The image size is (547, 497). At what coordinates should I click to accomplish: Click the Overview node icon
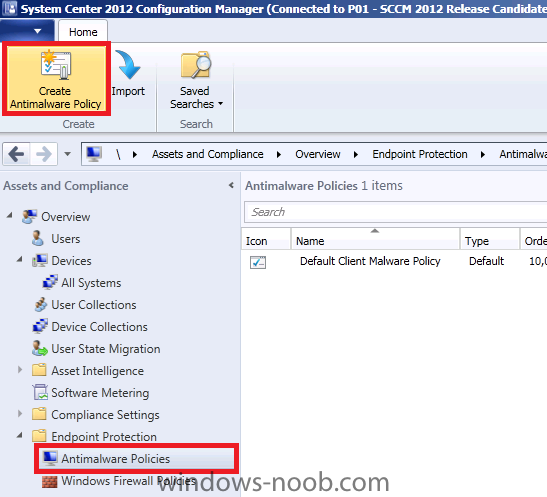(x=29, y=217)
